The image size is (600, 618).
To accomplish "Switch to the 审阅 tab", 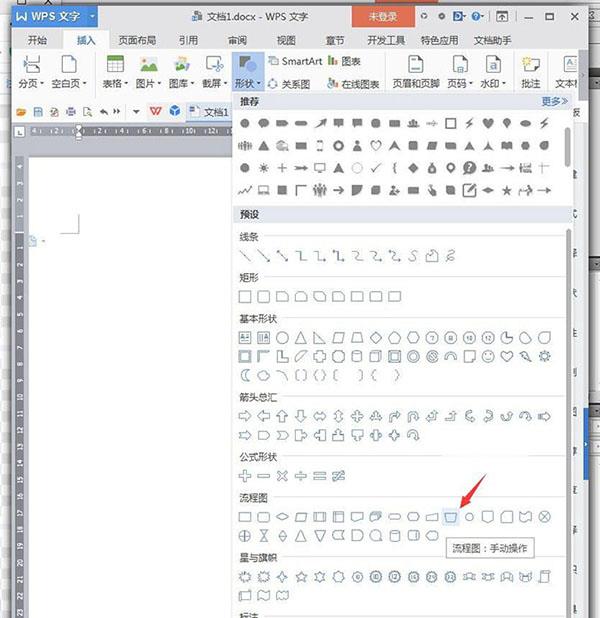I will point(237,40).
